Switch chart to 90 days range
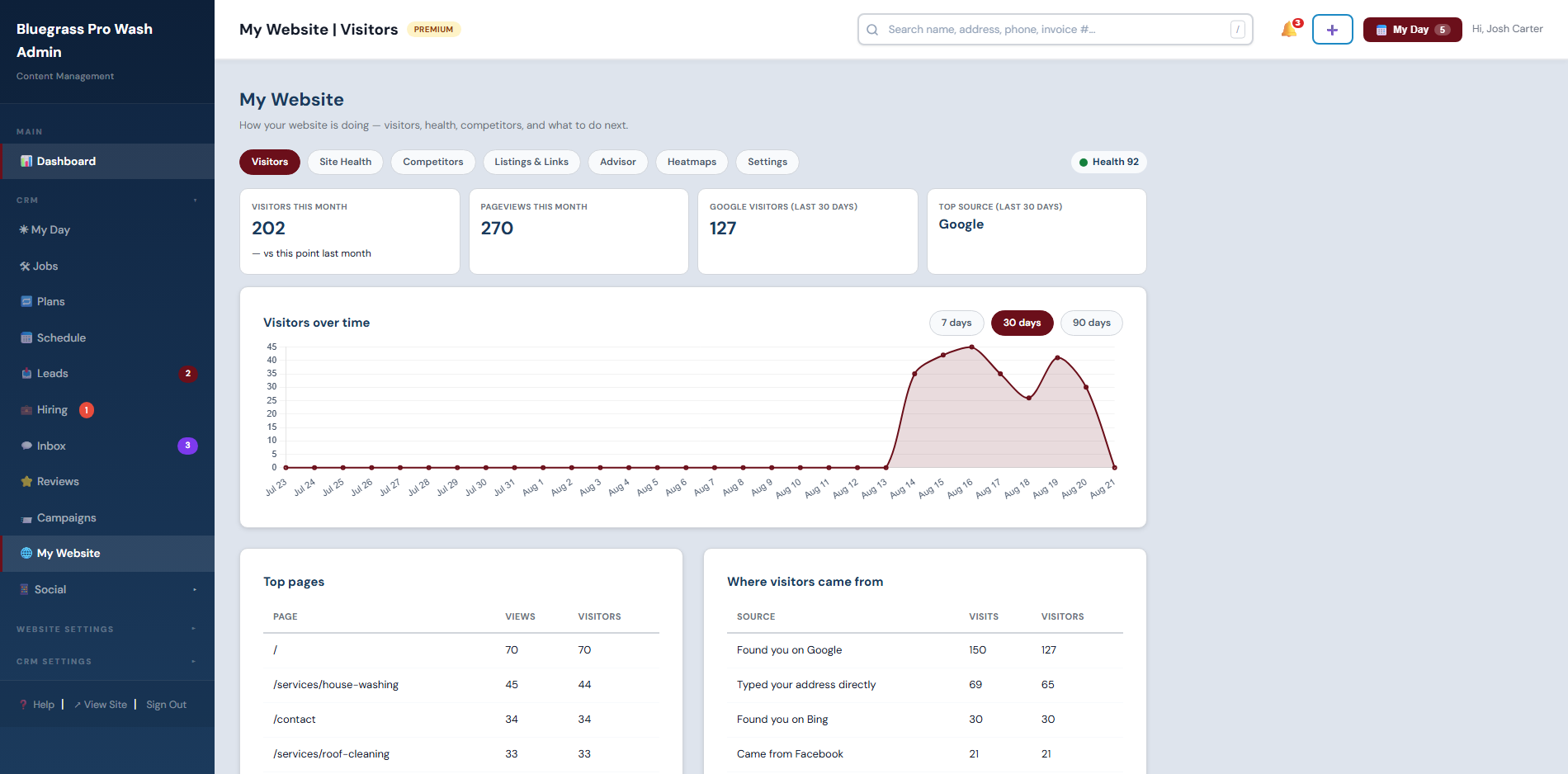 [1092, 323]
